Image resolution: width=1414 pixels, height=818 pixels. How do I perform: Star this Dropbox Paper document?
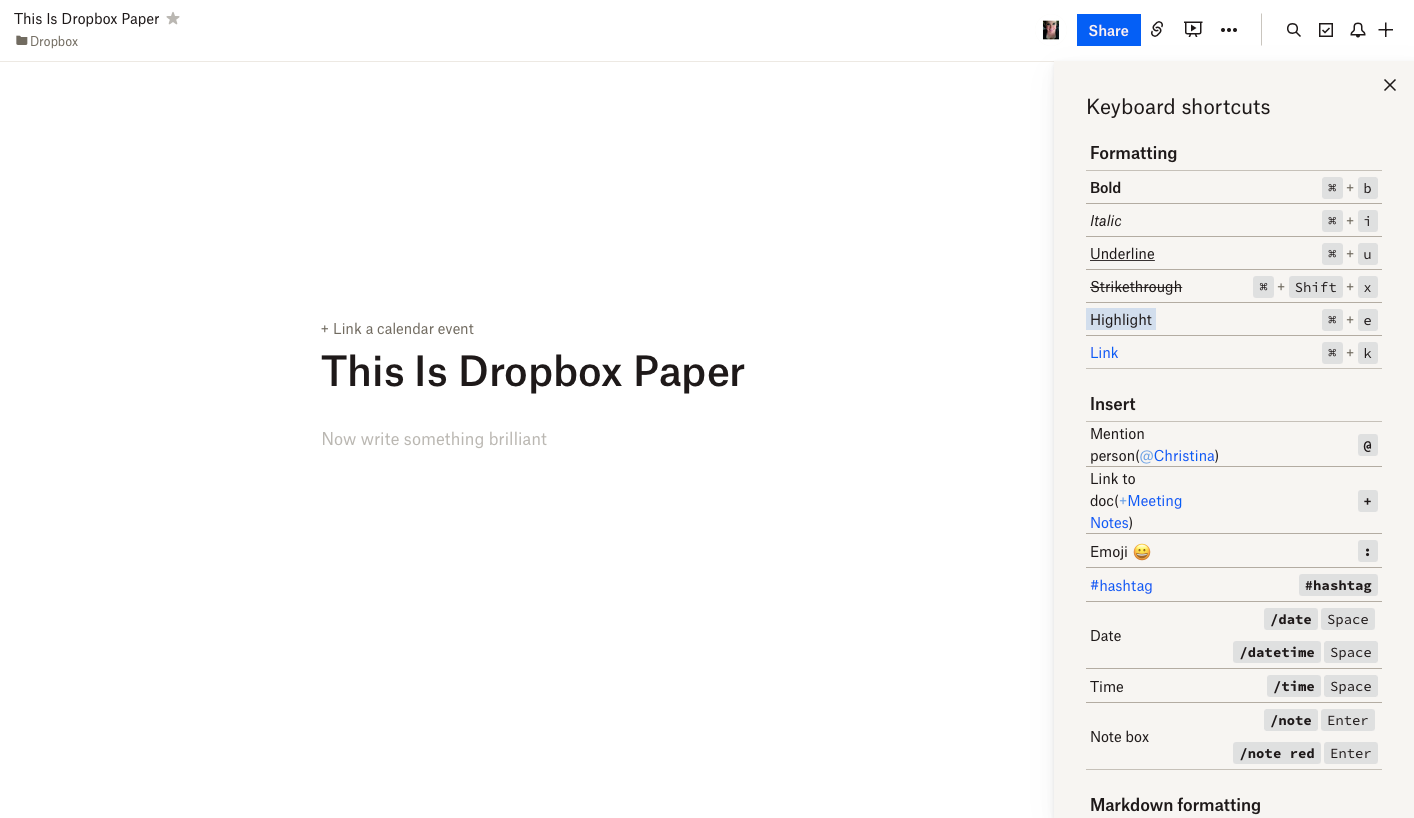coord(172,18)
